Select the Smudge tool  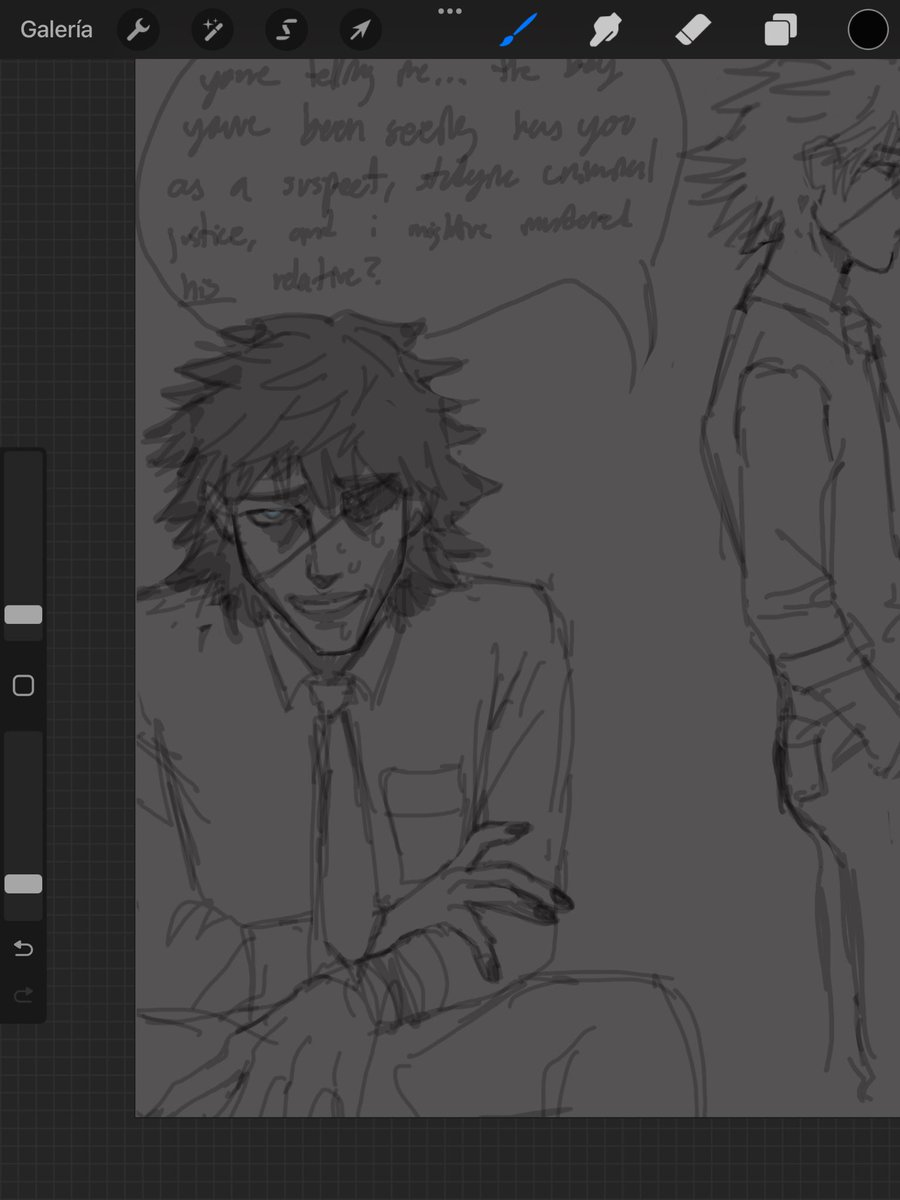coord(605,30)
